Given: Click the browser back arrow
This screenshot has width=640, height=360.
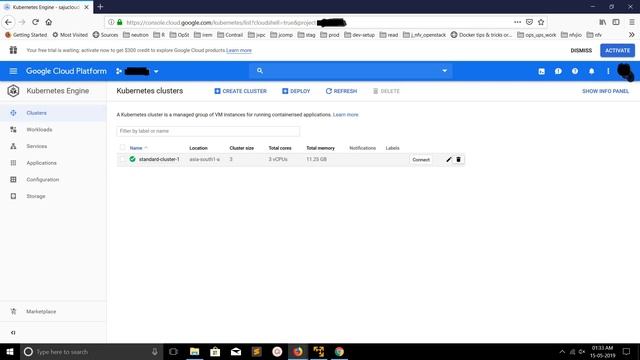Looking at the screenshot, I should pyautogui.click(x=9, y=22).
